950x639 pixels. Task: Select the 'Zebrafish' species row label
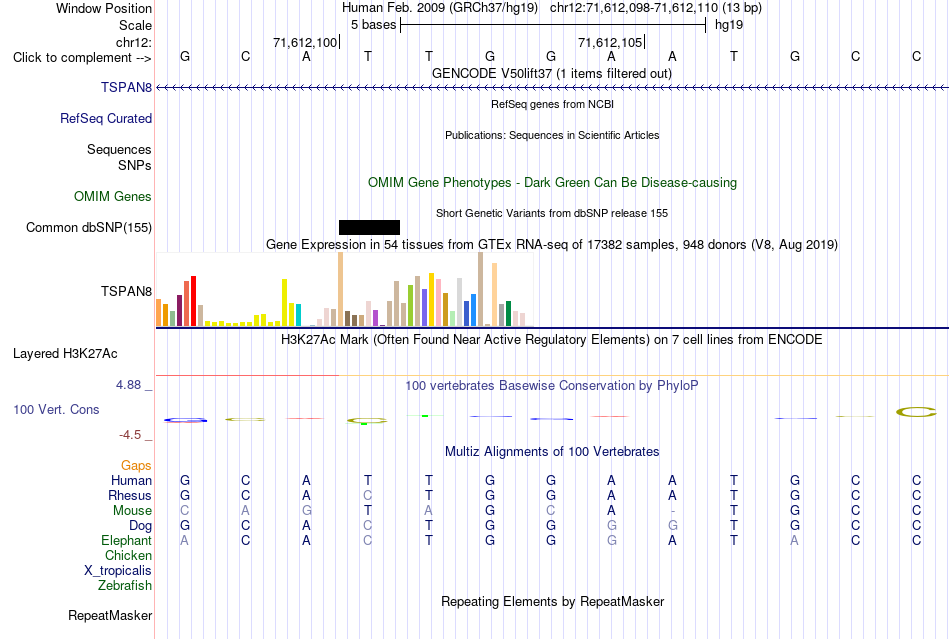point(125,586)
